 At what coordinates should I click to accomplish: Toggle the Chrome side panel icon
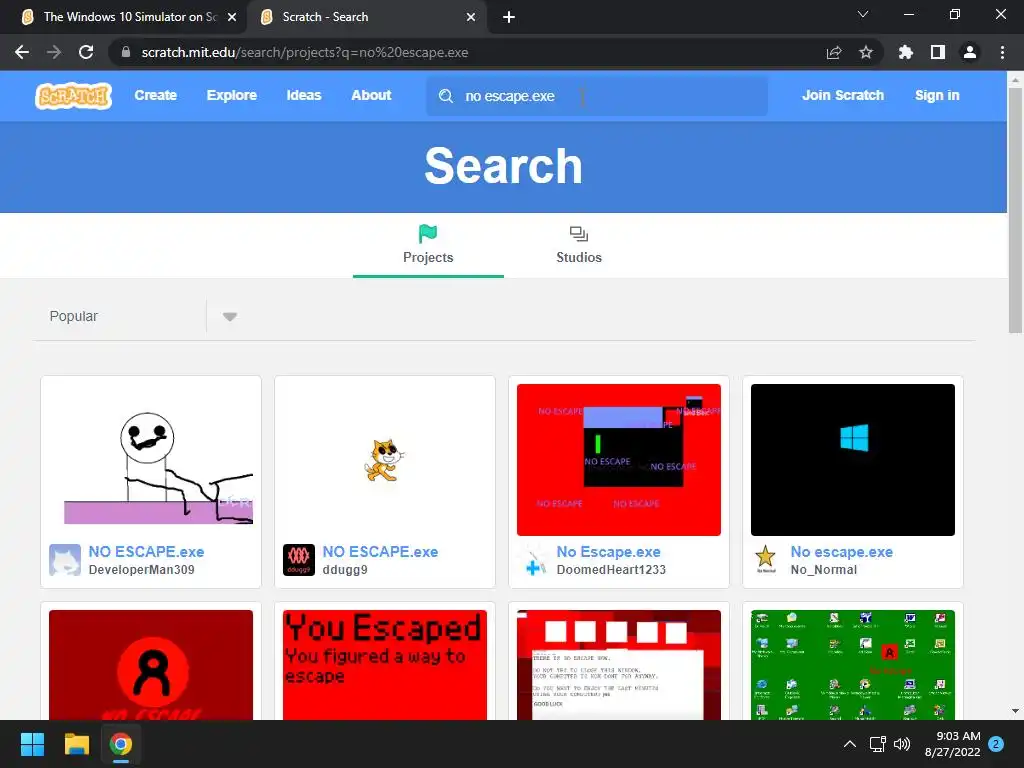click(x=938, y=52)
